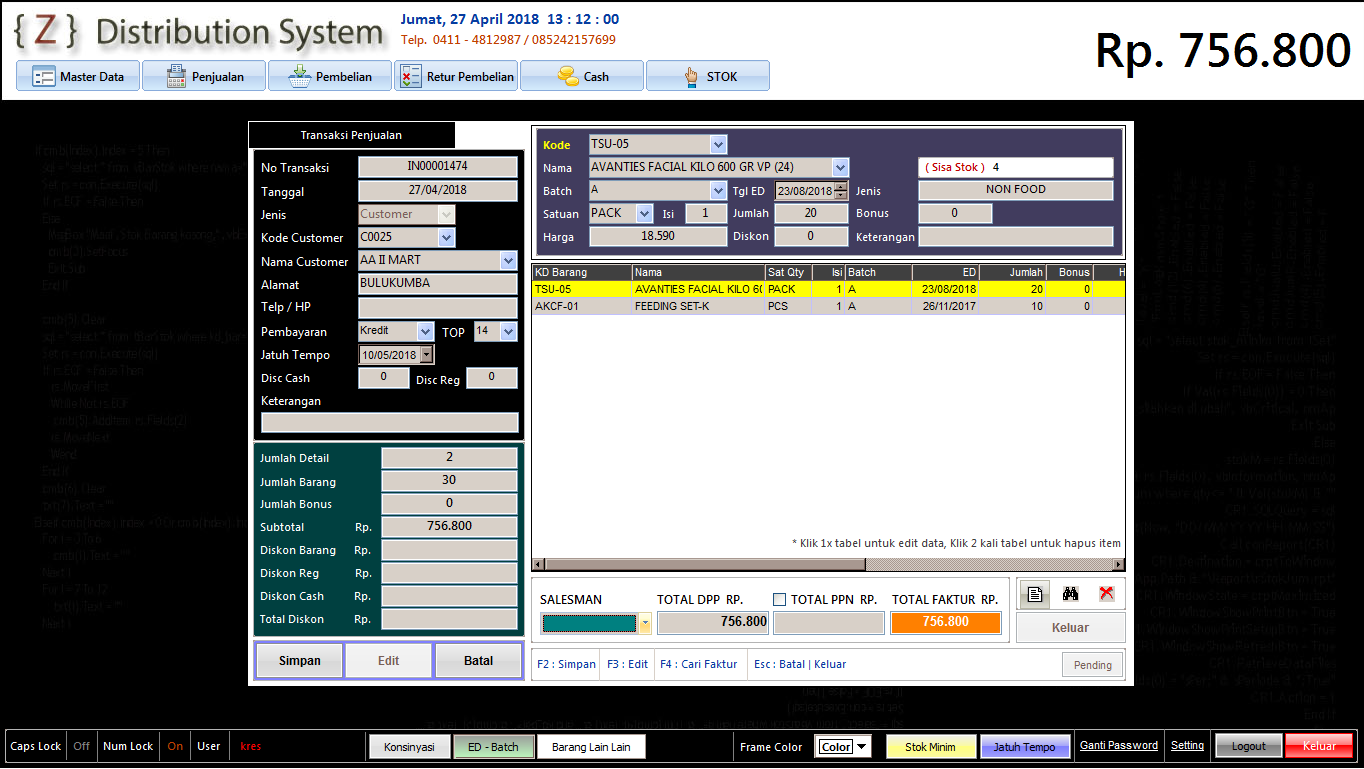
Task: Open the Retur Pembelian menu
Action: (456, 76)
